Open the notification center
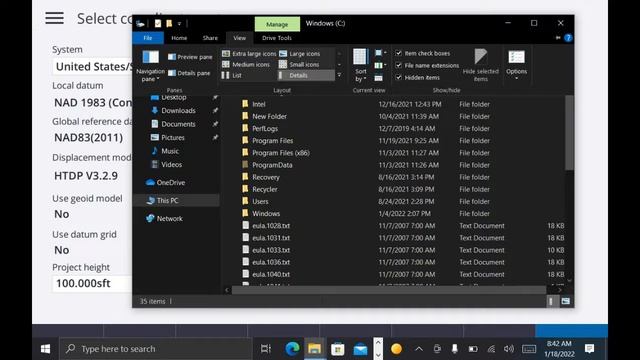640x360 pixels. point(589,349)
